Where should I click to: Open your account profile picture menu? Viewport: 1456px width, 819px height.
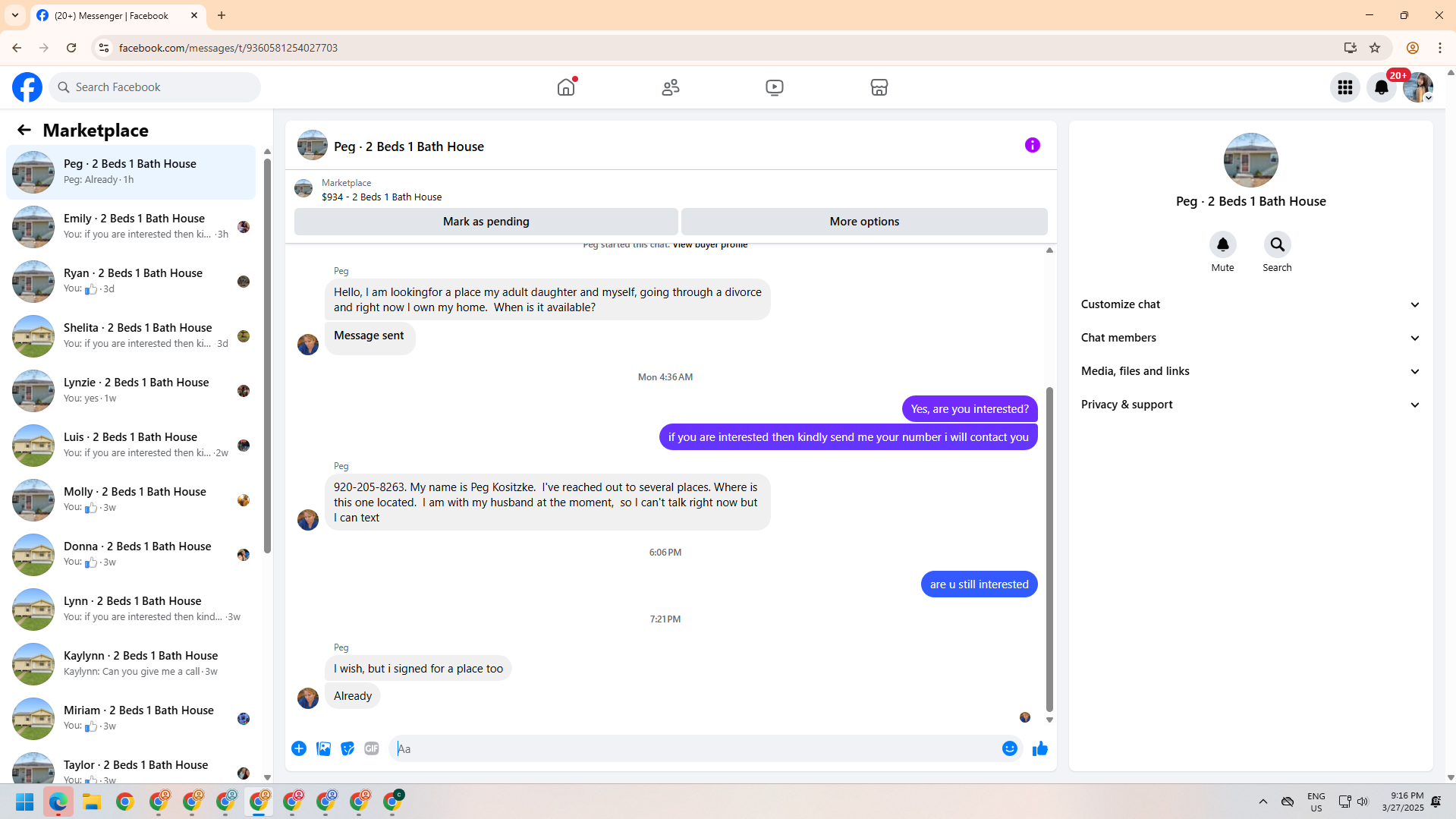tap(1418, 87)
